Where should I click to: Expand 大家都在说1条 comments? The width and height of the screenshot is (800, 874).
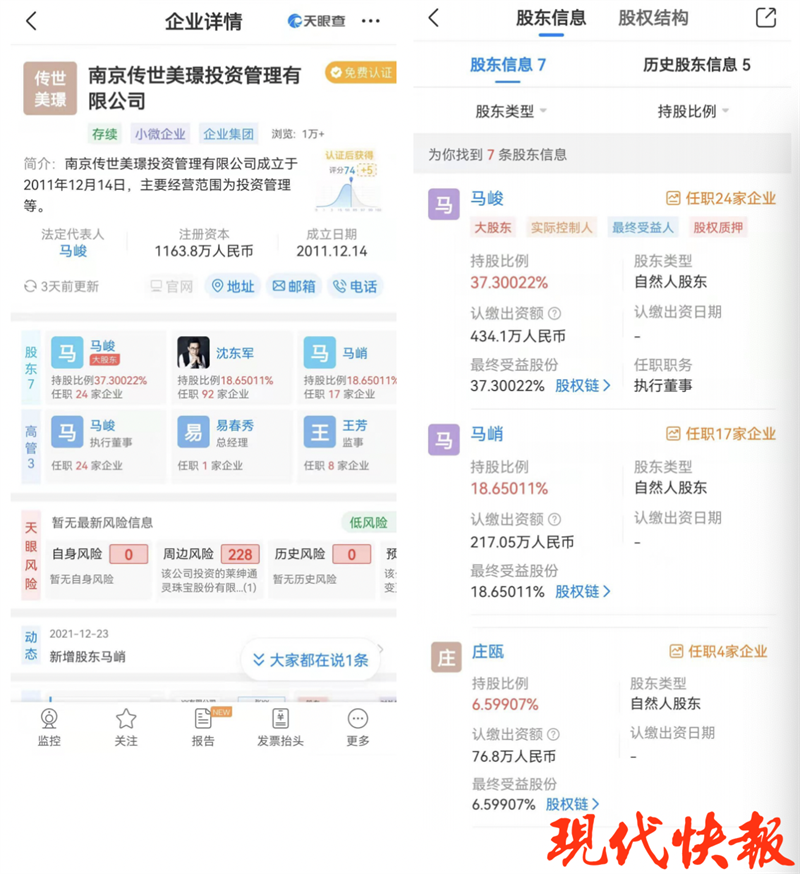[x=311, y=660]
